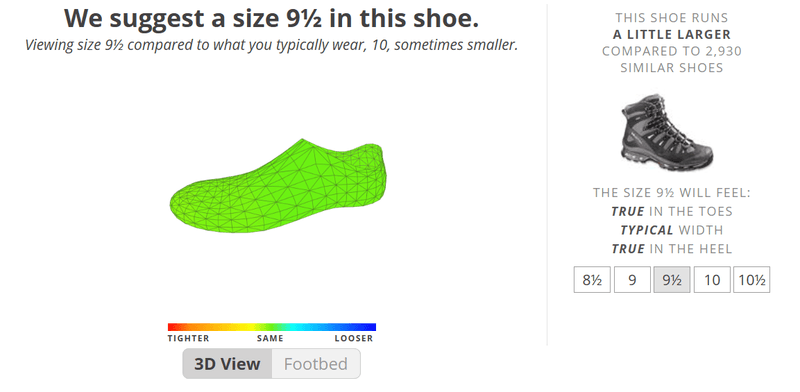Click the TIGHTER legend label
The height and width of the screenshot is (392, 800).
click(188, 338)
